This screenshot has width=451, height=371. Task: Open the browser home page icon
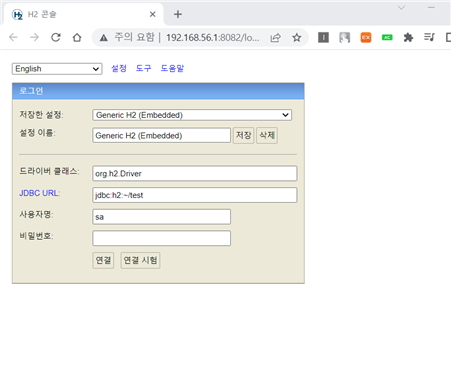[77, 37]
